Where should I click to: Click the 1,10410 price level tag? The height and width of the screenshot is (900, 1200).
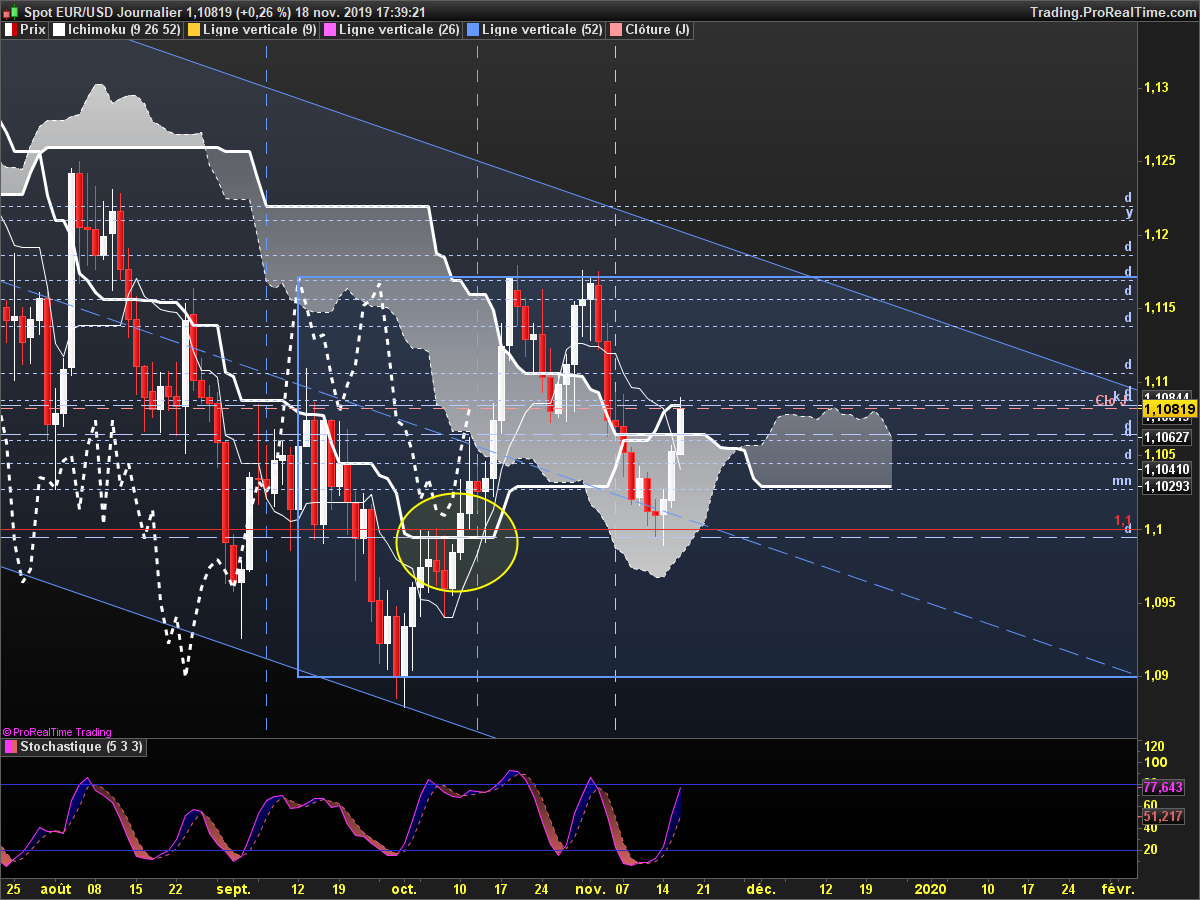pos(1166,469)
